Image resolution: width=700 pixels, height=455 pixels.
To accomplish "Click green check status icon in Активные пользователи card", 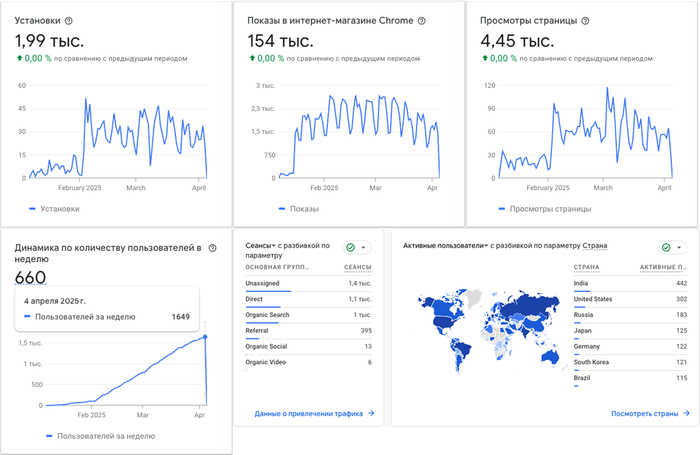I will 666,247.
